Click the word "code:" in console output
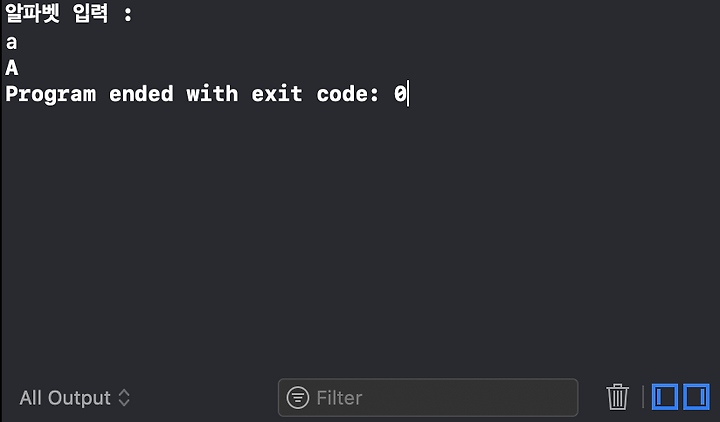 tap(348, 94)
